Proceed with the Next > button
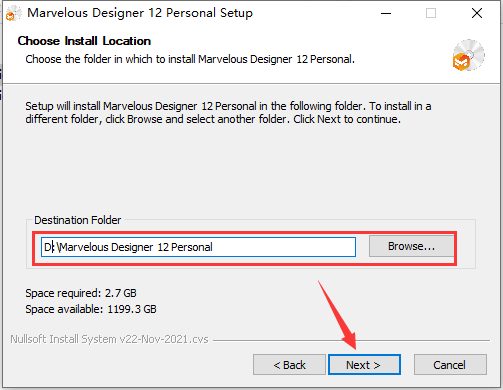 [x=364, y=365]
